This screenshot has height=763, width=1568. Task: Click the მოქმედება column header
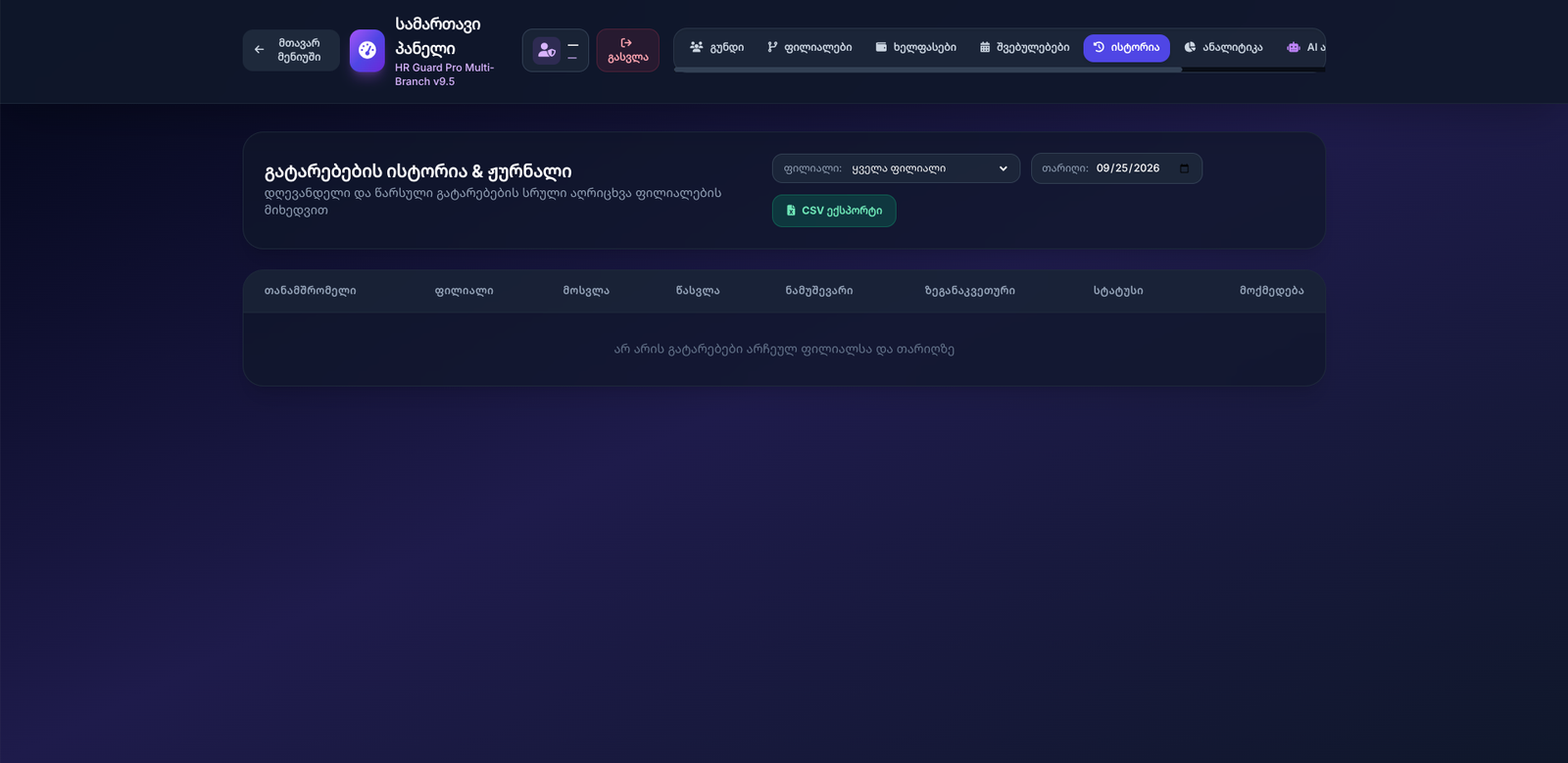coord(1271,291)
